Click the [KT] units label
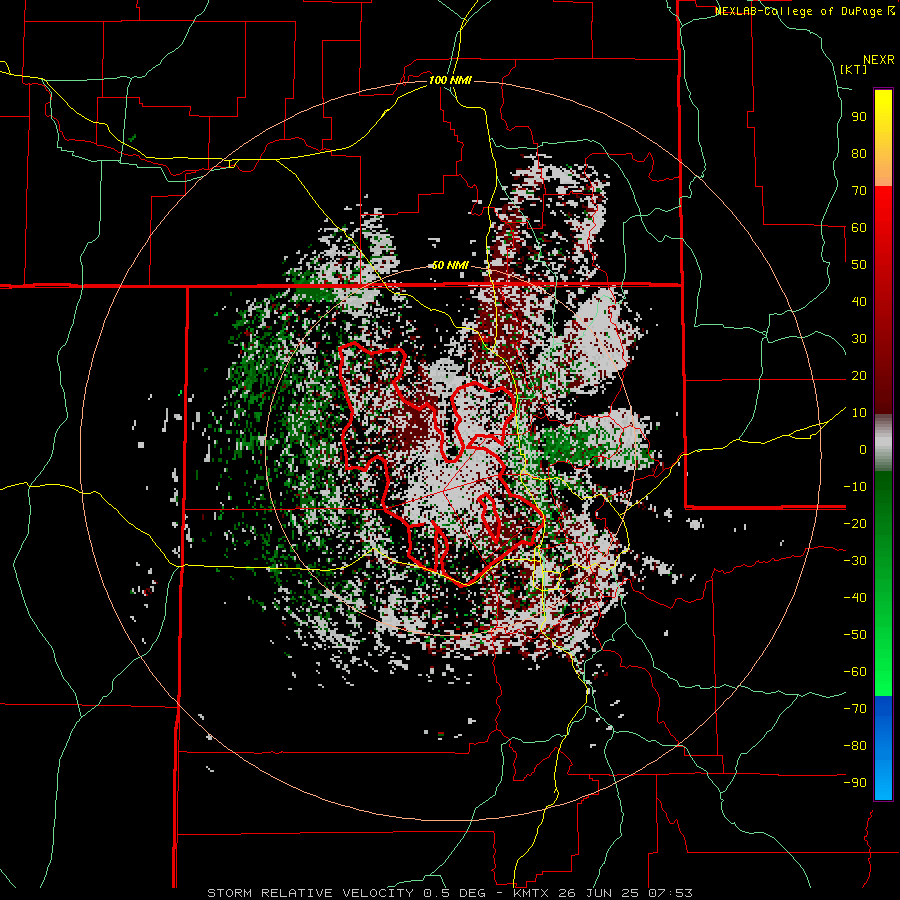 point(854,69)
